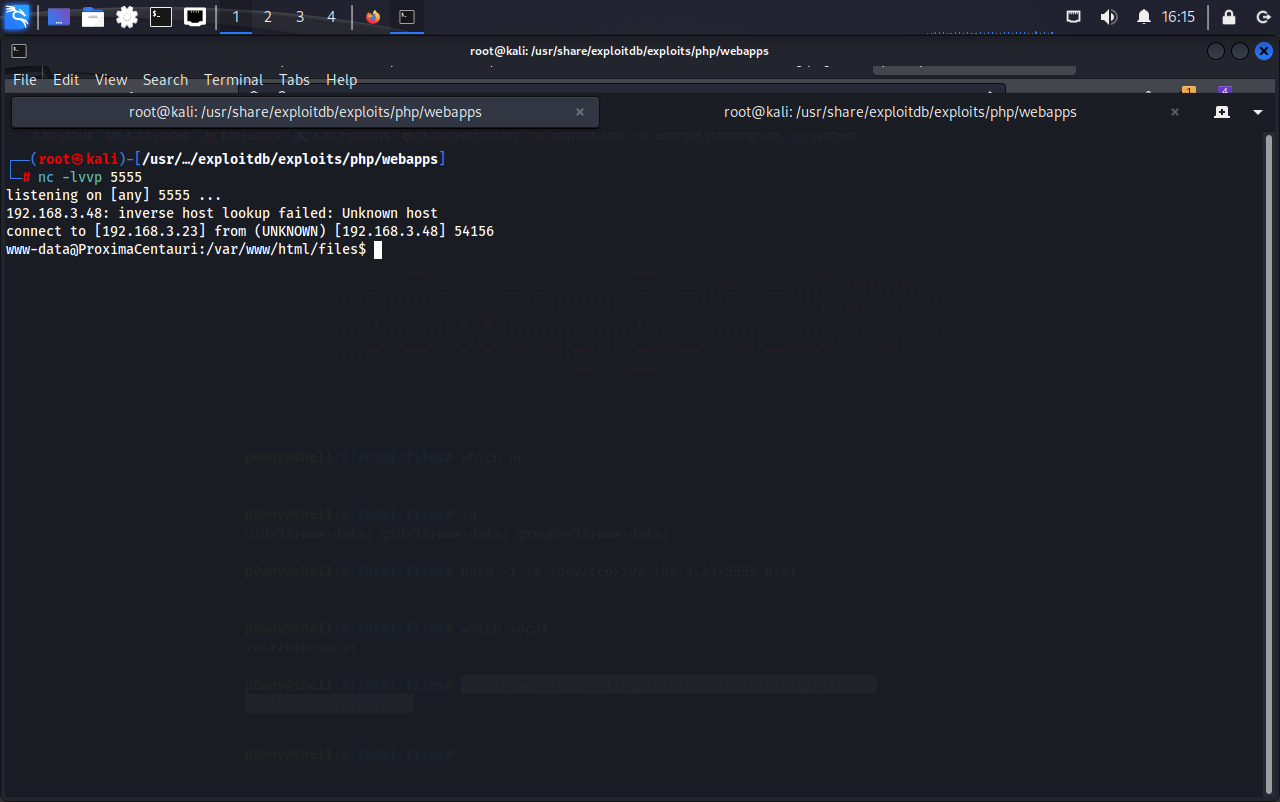Click the root㉿kali prompt path line
The height and width of the screenshot is (802, 1280).
point(226,159)
